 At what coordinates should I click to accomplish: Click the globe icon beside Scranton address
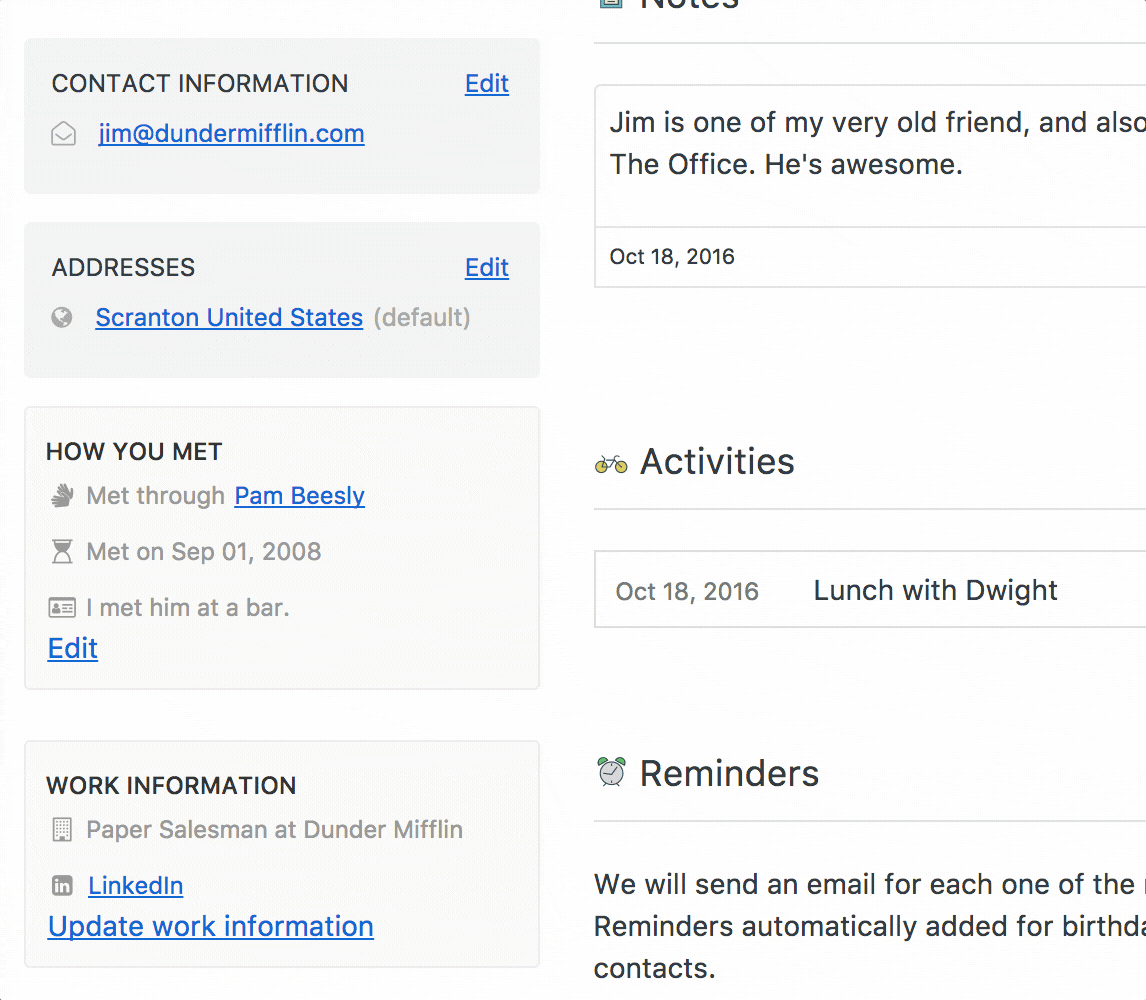coord(62,317)
